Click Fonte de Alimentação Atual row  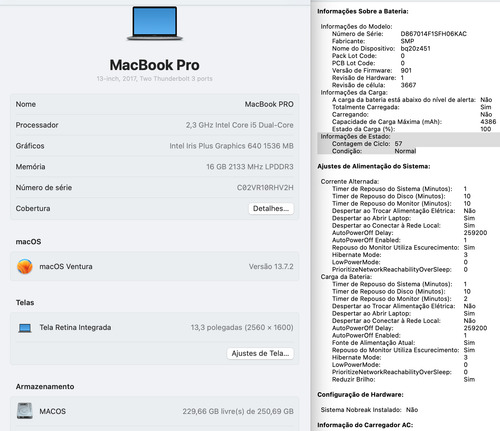403,343
